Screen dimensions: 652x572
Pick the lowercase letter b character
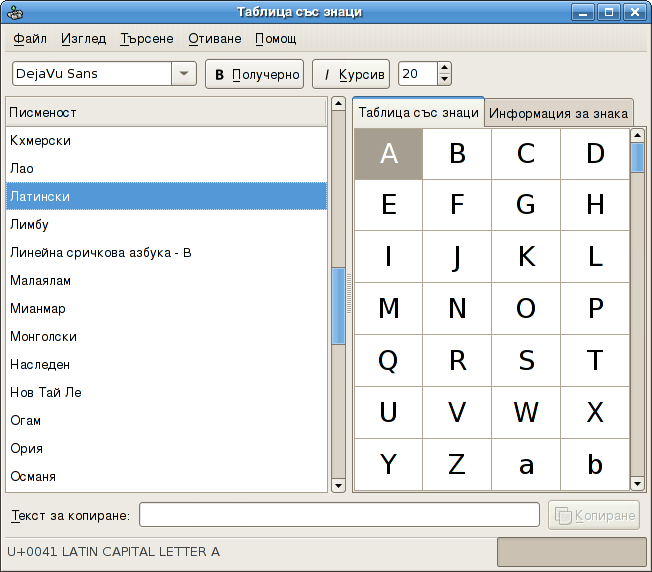[595, 464]
